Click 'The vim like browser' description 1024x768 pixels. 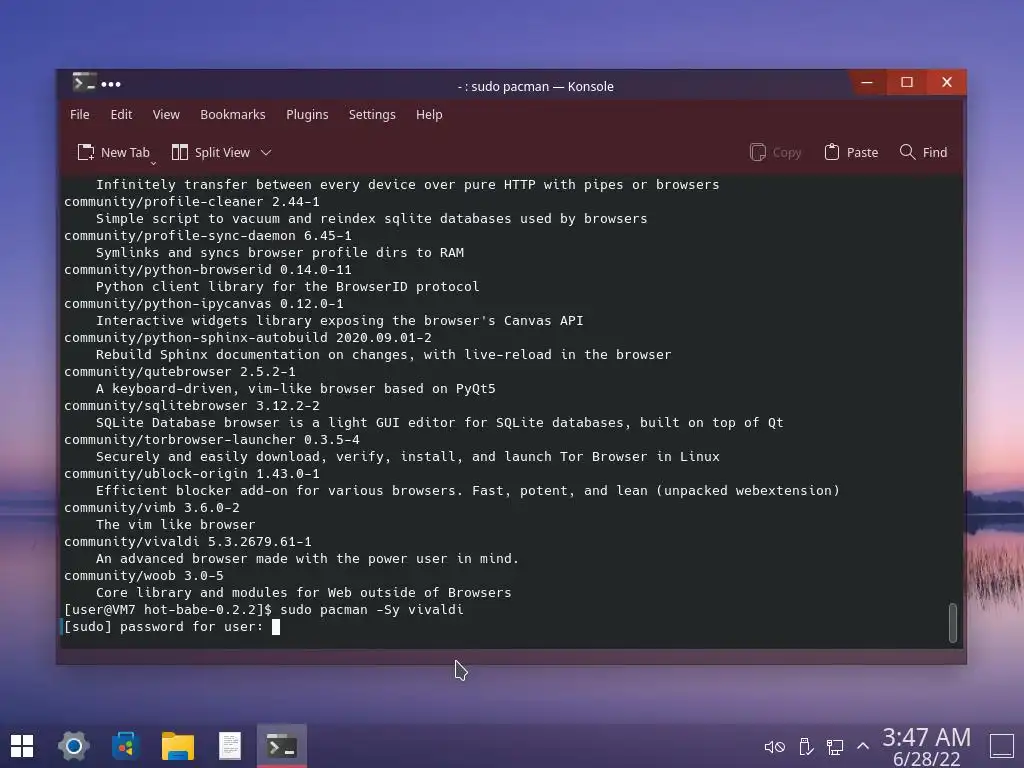(176, 525)
